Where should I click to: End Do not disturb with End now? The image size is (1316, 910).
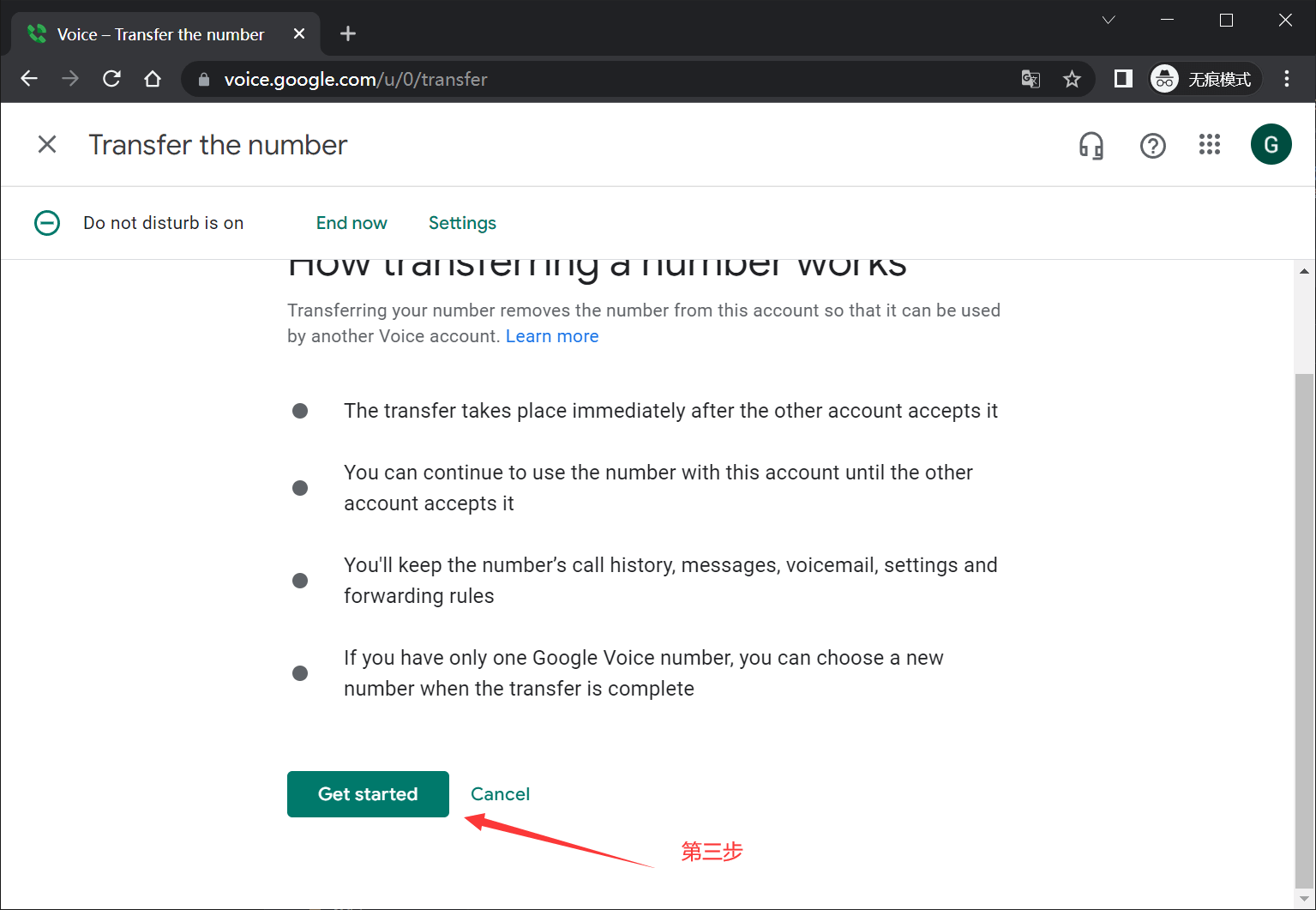pyautogui.click(x=352, y=223)
